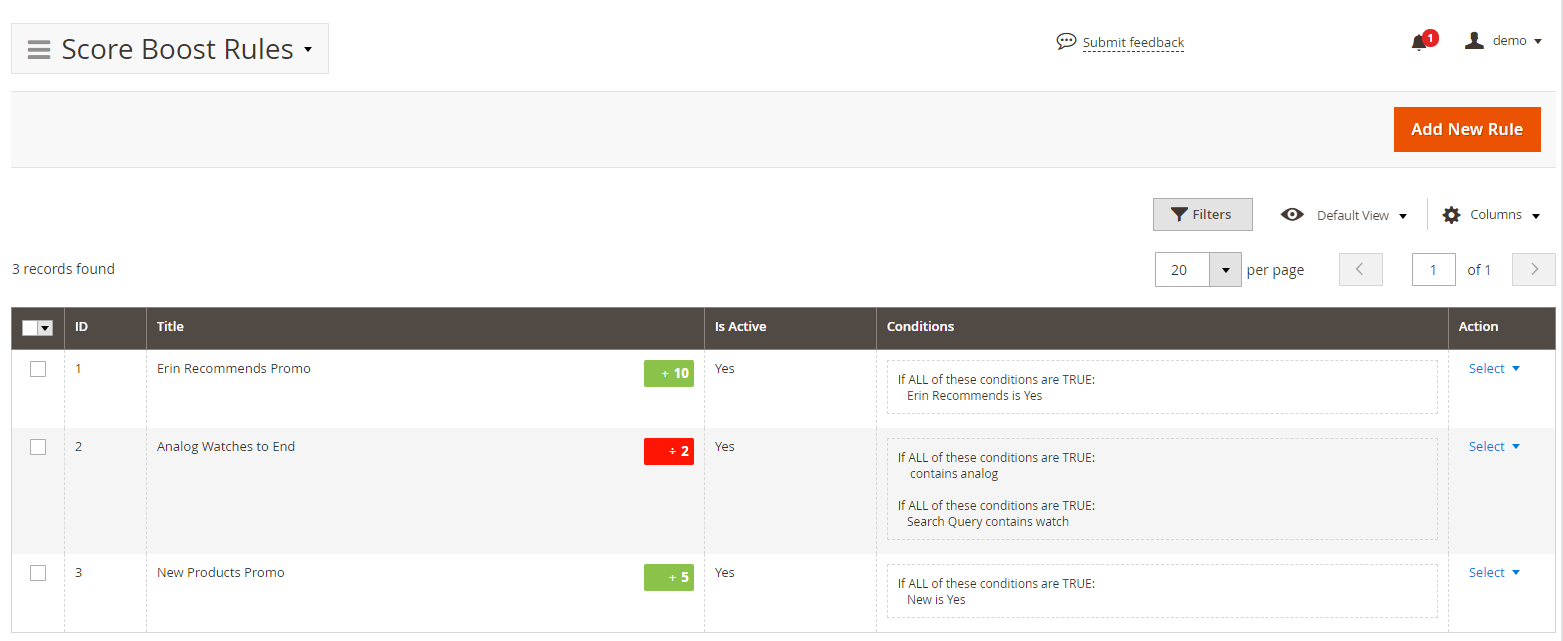Tick the New Products Promo row checkbox
1563x641 pixels.
(x=38, y=573)
